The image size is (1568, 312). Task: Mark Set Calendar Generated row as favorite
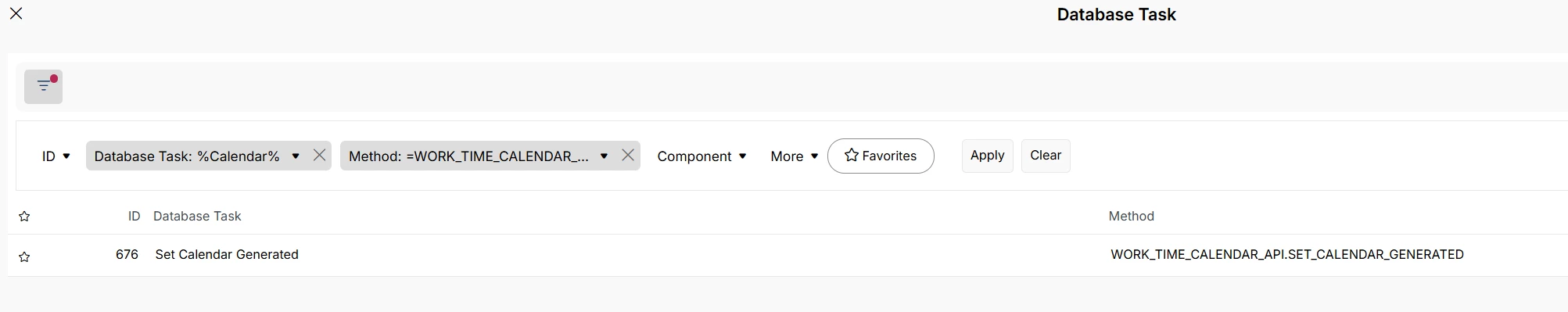24,256
